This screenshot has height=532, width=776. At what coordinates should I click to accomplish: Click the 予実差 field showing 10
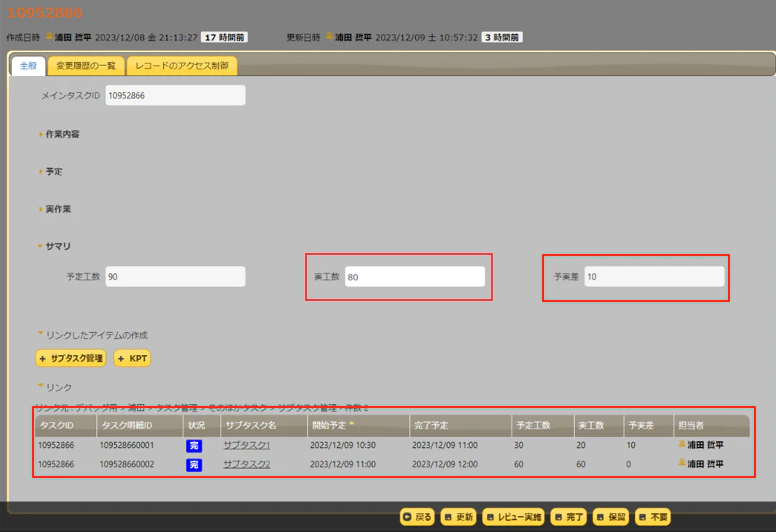[654, 277]
